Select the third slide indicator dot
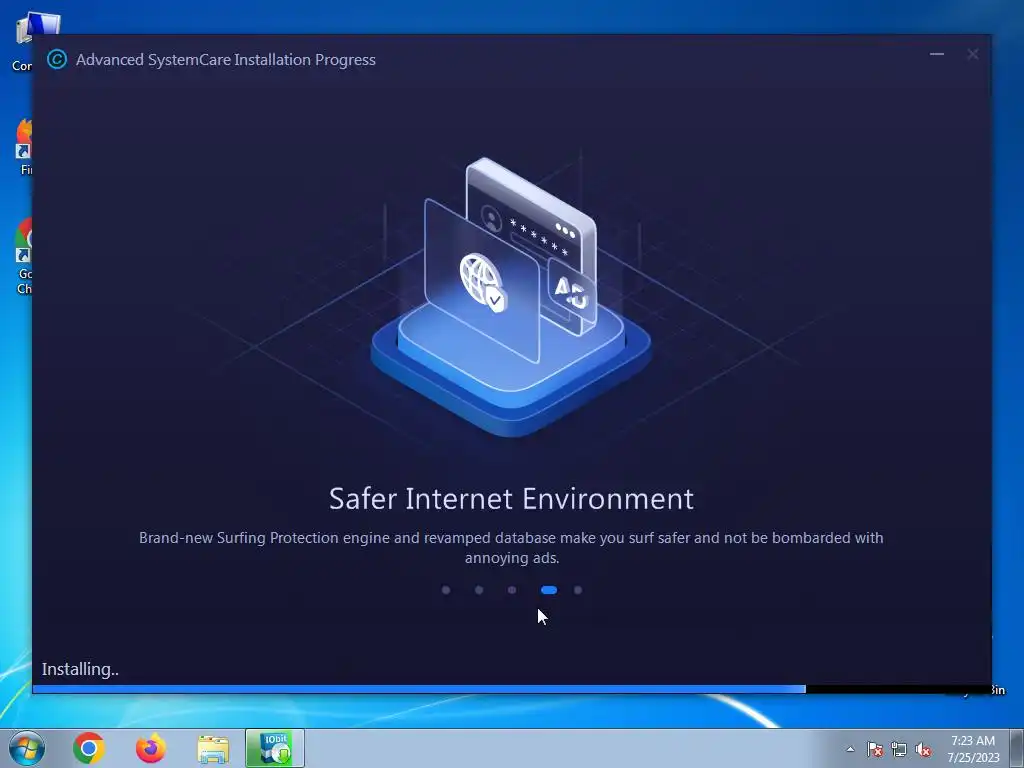The image size is (1024, 768). point(512,590)
